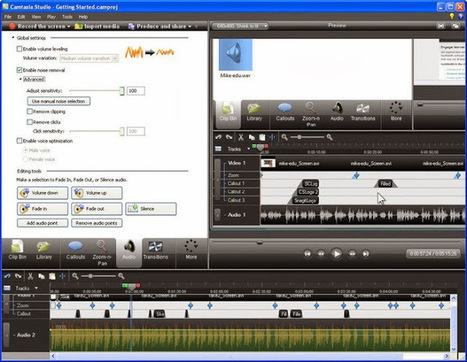Viewport: 467px width, 362px height.
Task: Open the Edit menu
Action: click(21, 17)
